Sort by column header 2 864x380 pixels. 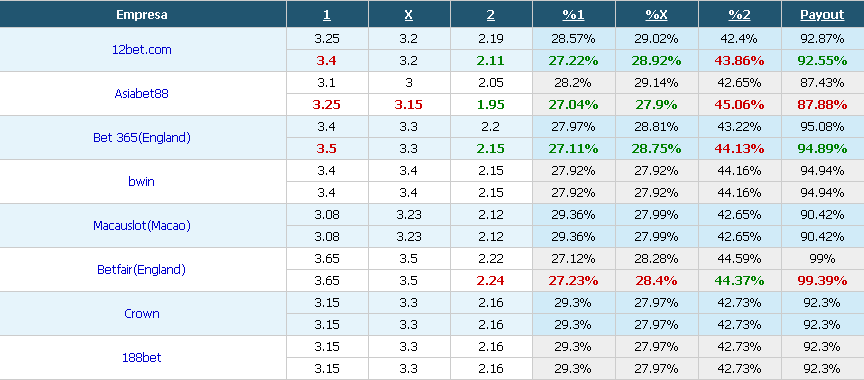(x=490, y=15)
